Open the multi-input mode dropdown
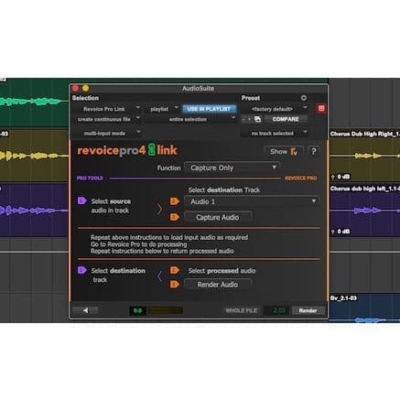The height and width of the screenshot is (400, 400). pyautogui.click(x=107, y=133)
